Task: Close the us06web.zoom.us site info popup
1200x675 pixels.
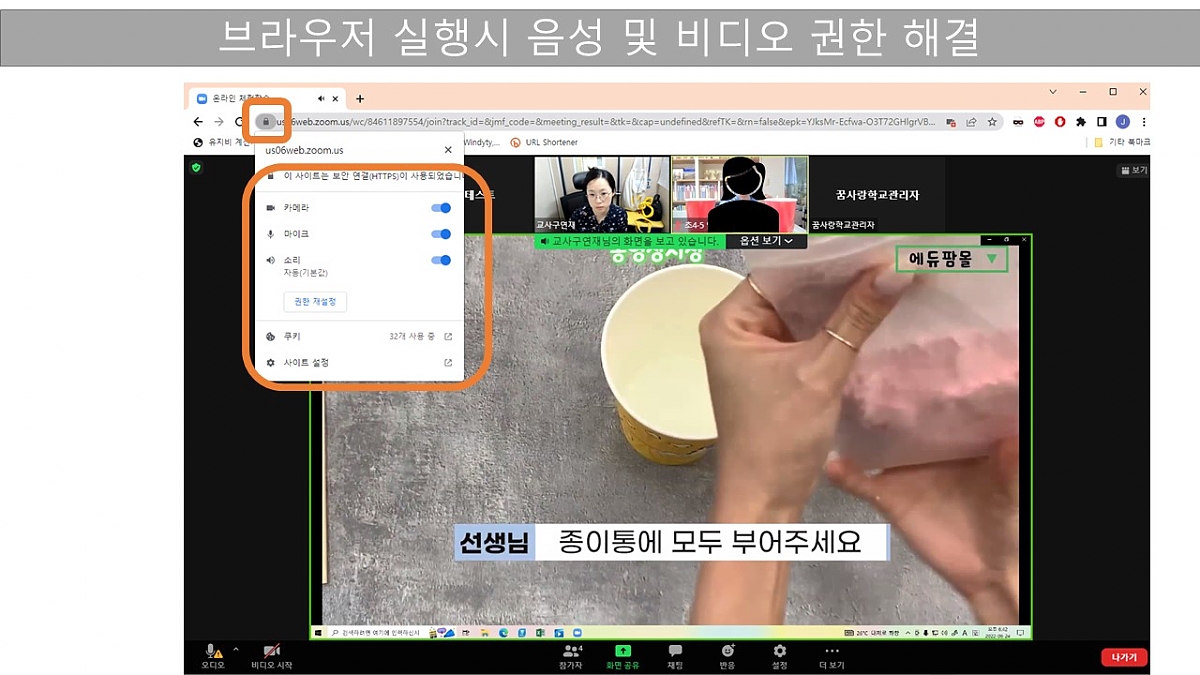Action: tap(447, 150)
